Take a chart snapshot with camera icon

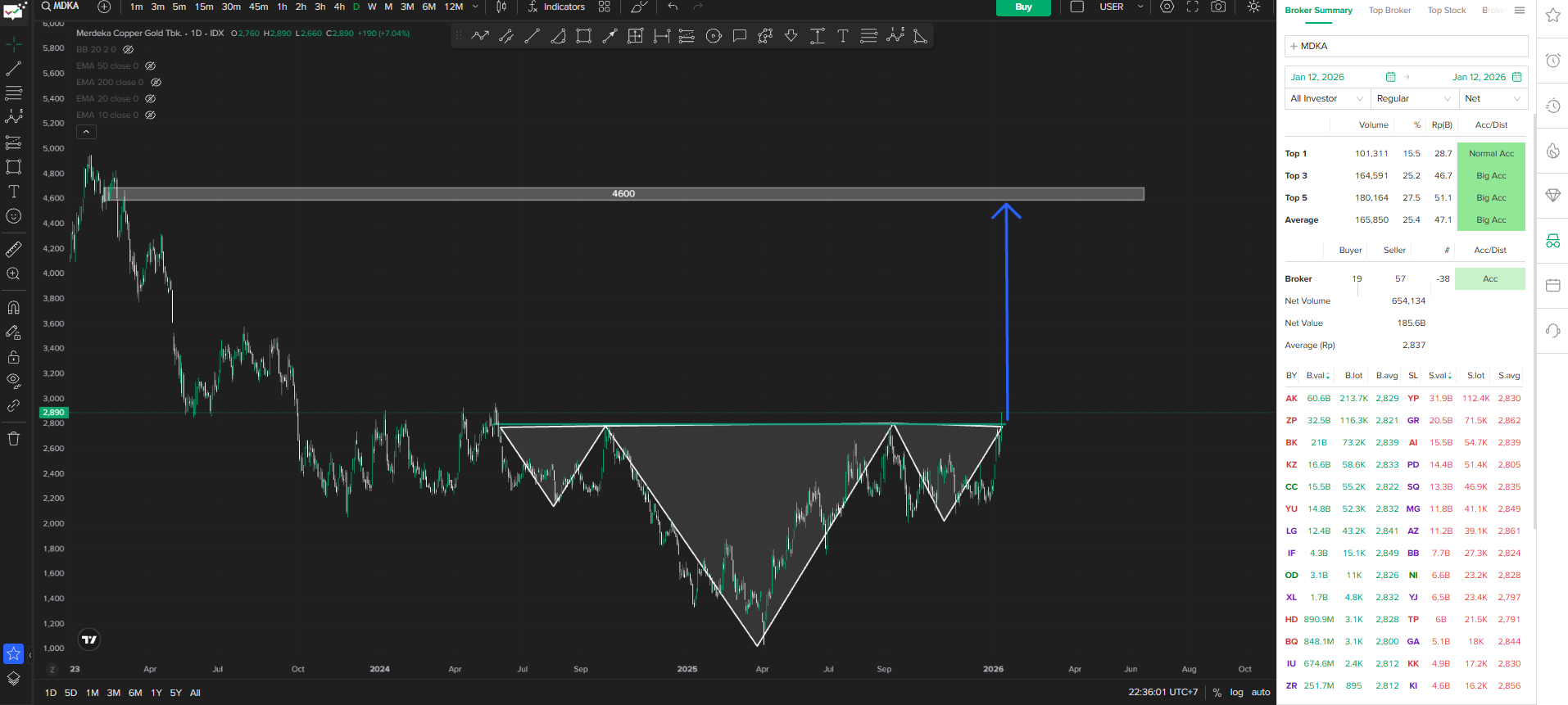1218,7
